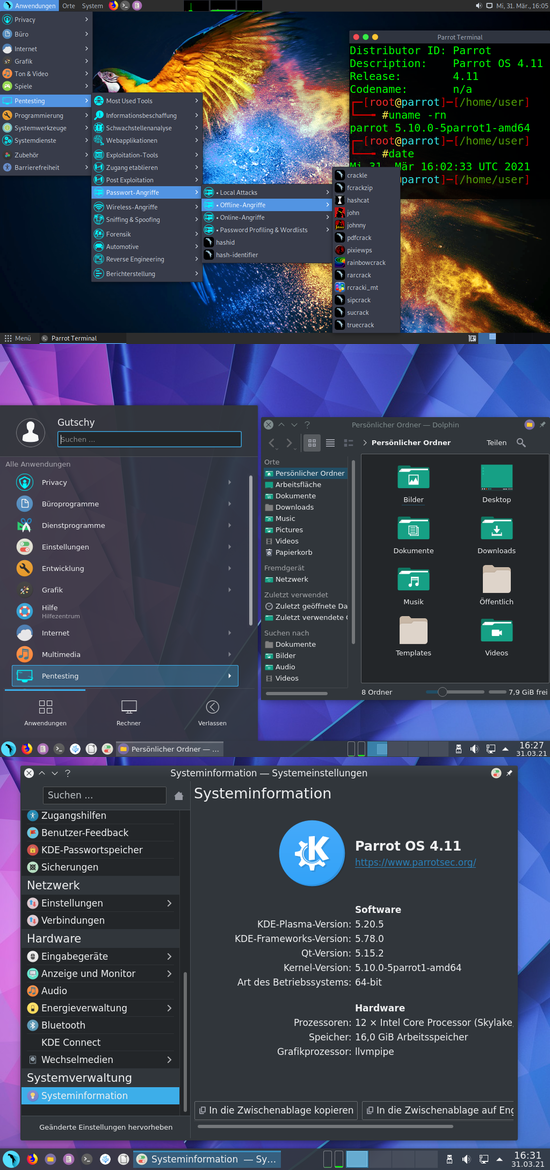The width and height of the screenshot is (550, 1170).
Task: Open Bluetooth in the Hardware settings list
Action: tap(100, 1025)
